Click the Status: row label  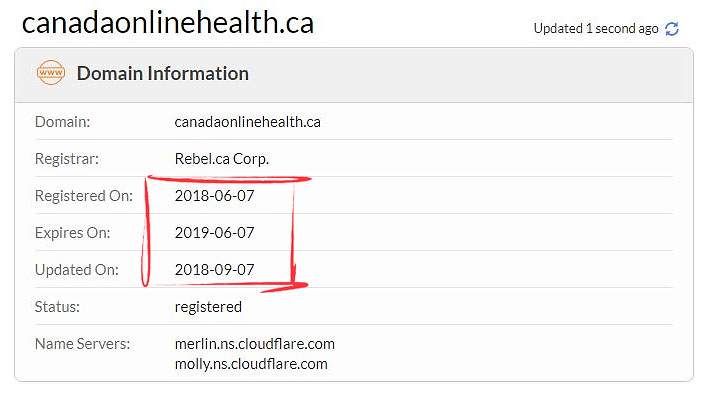point(57,307)
